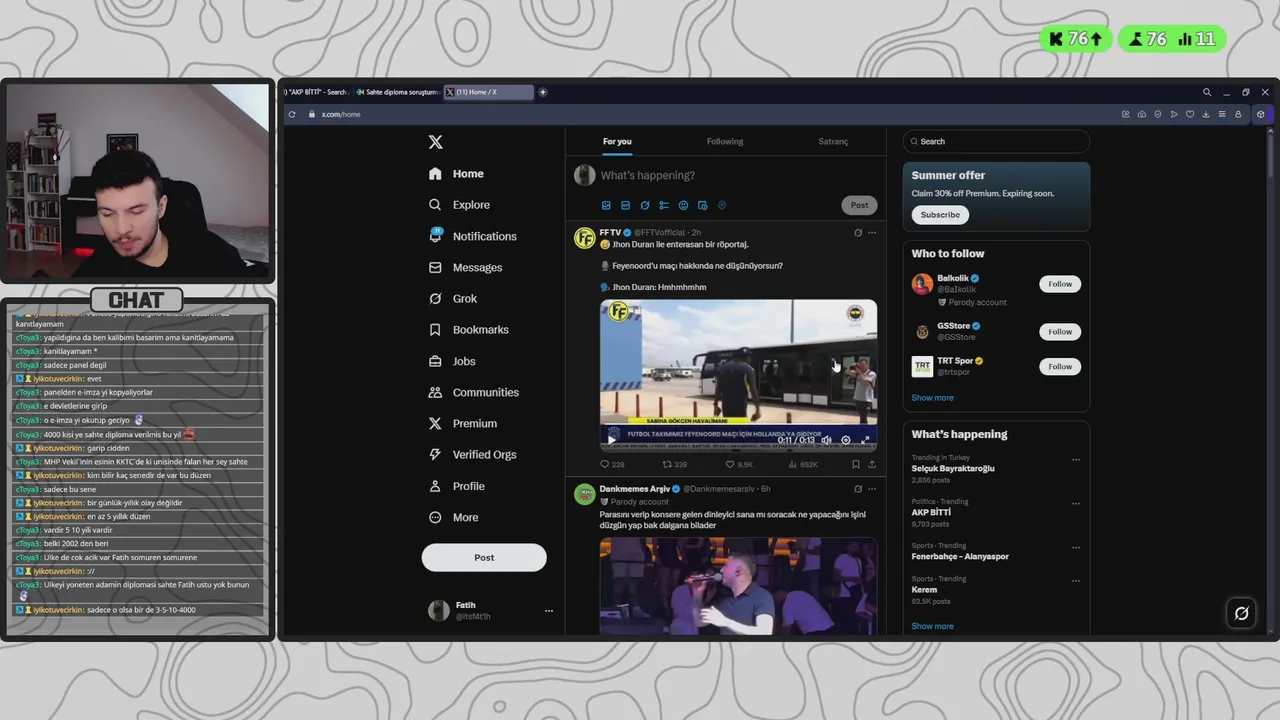
Task: Switch to Sahte diploma soruşturması browser tab
Action: (x=398, y=92)
